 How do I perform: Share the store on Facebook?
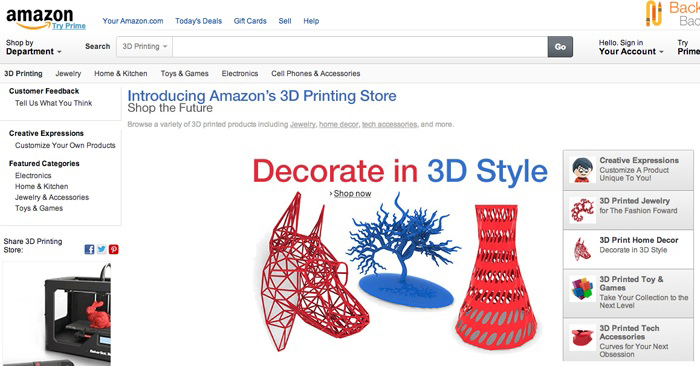tap(89, 250)
